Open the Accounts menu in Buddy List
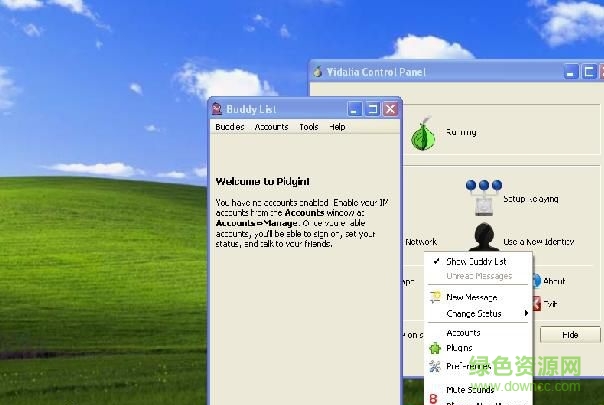Image resolution: width=604 pixels, height=405 pixels. (271, 127)
